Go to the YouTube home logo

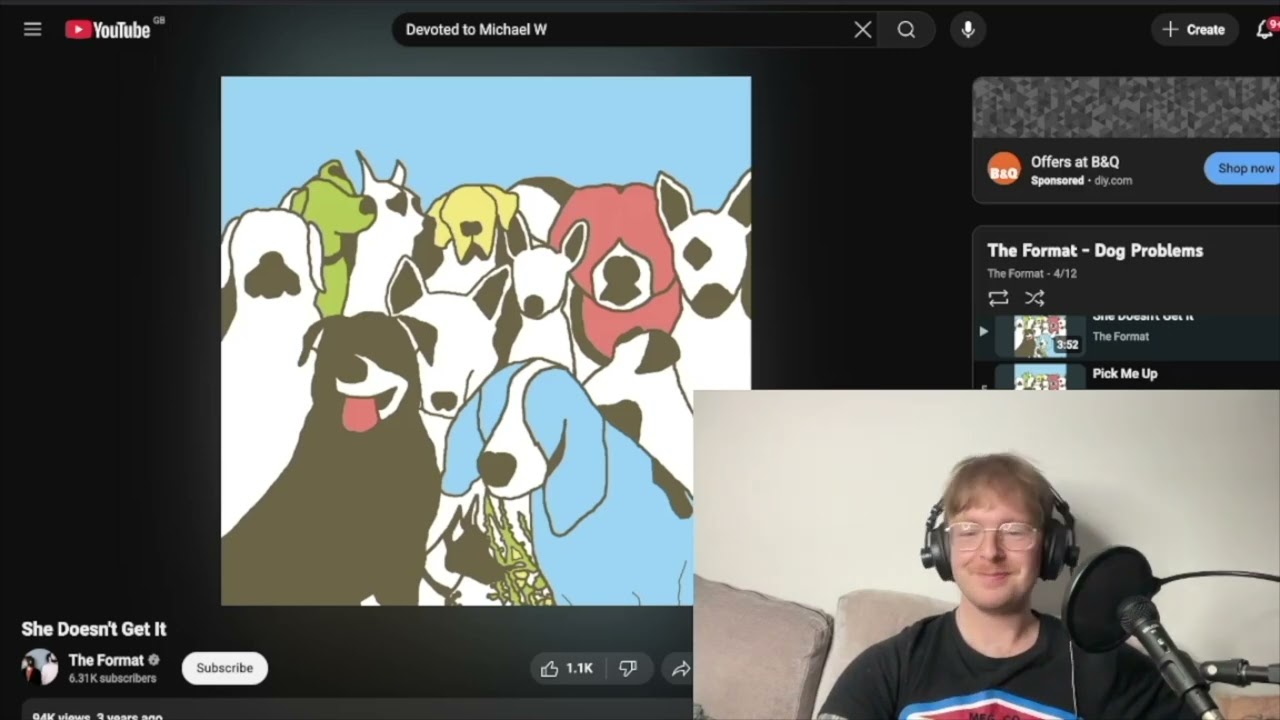pos(108,30)
